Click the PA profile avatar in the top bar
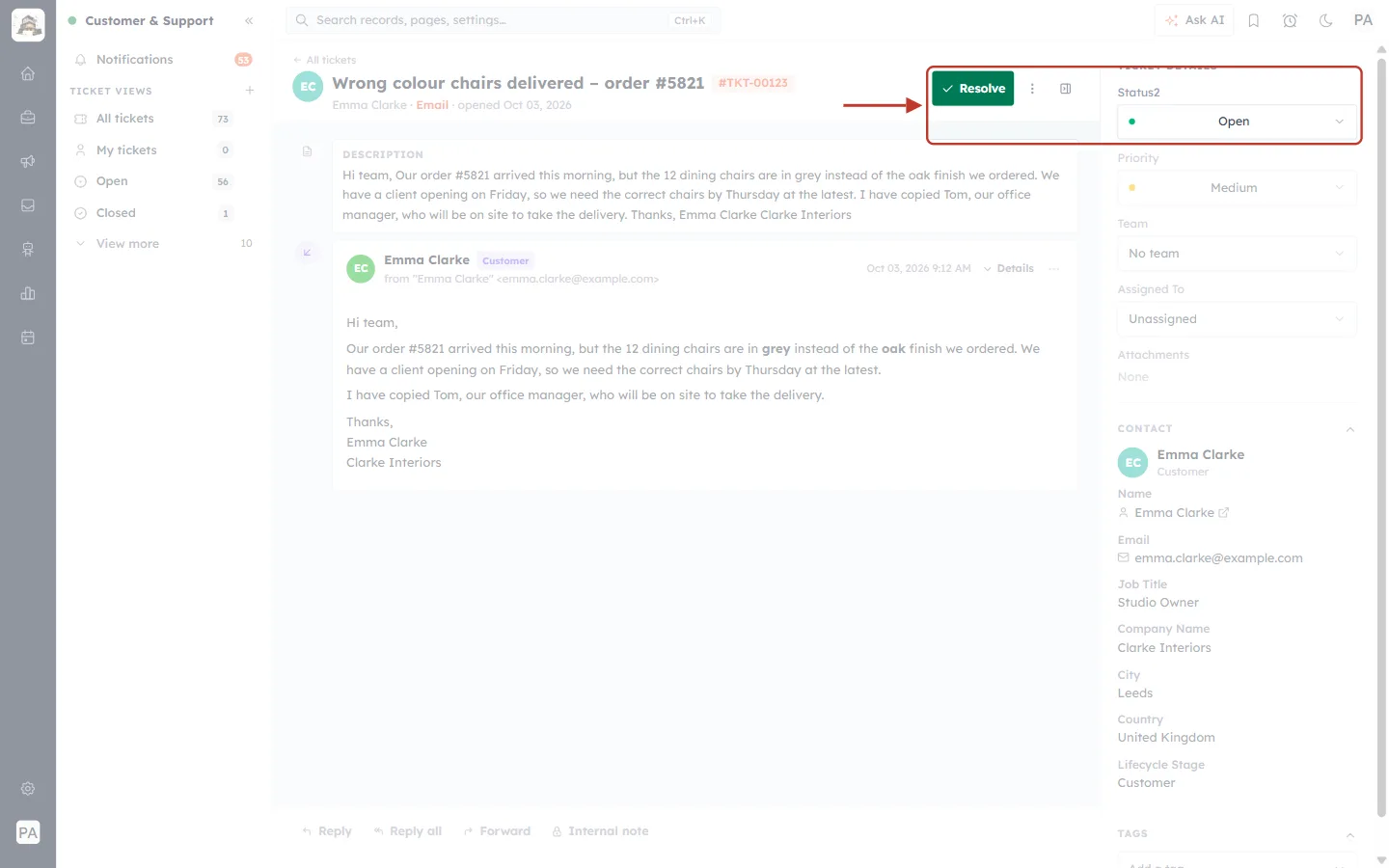The height and width of the screenshot is (868, 1389). point(1363,20)
